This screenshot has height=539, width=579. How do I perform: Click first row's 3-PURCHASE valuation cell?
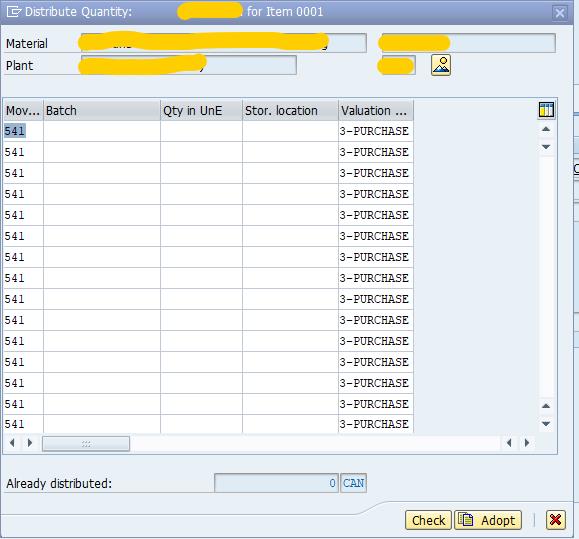pos(376,131)
